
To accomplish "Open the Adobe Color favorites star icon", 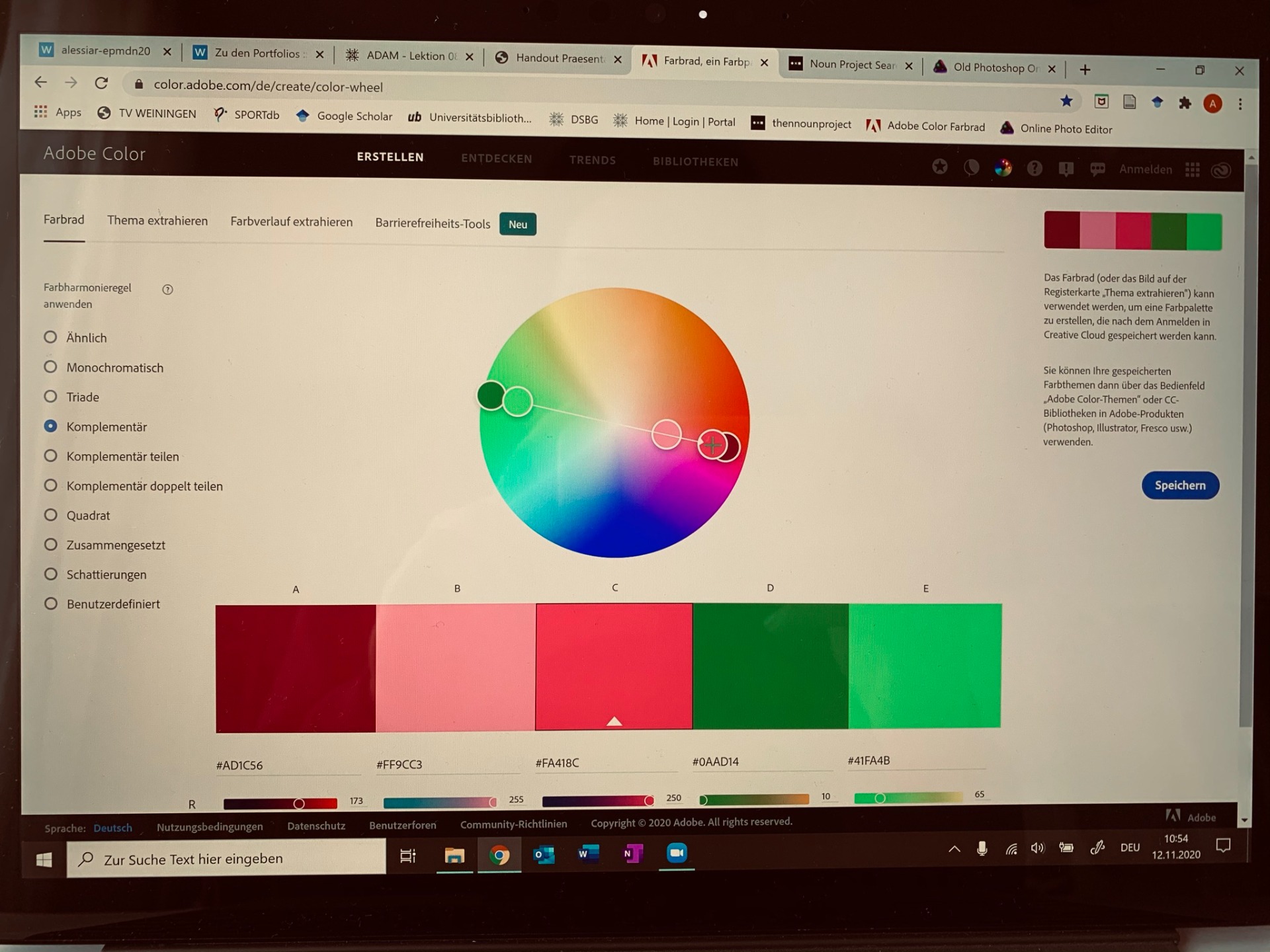I will point(939,167).
